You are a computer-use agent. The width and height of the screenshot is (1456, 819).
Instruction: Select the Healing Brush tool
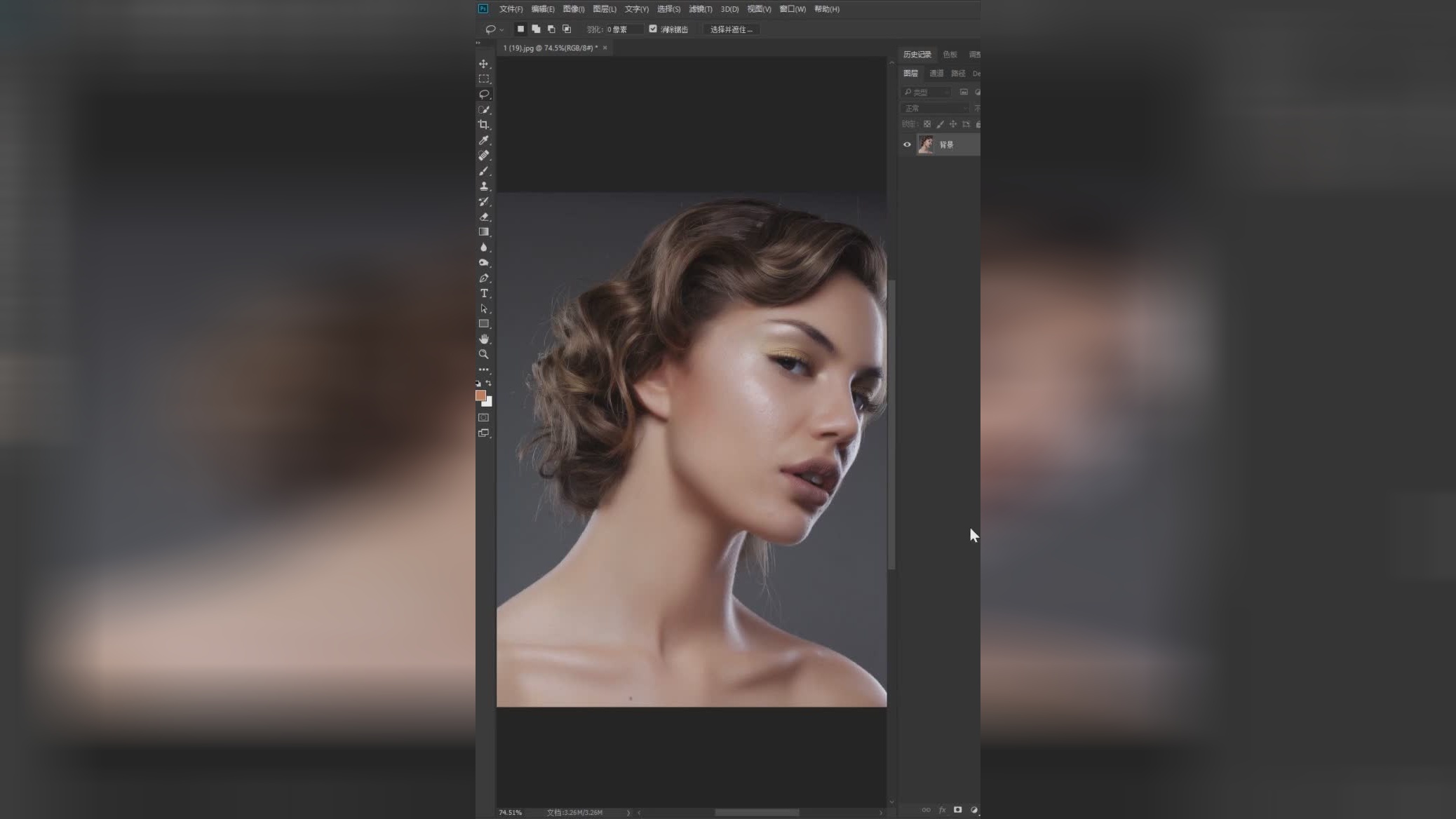coord(484,156)
